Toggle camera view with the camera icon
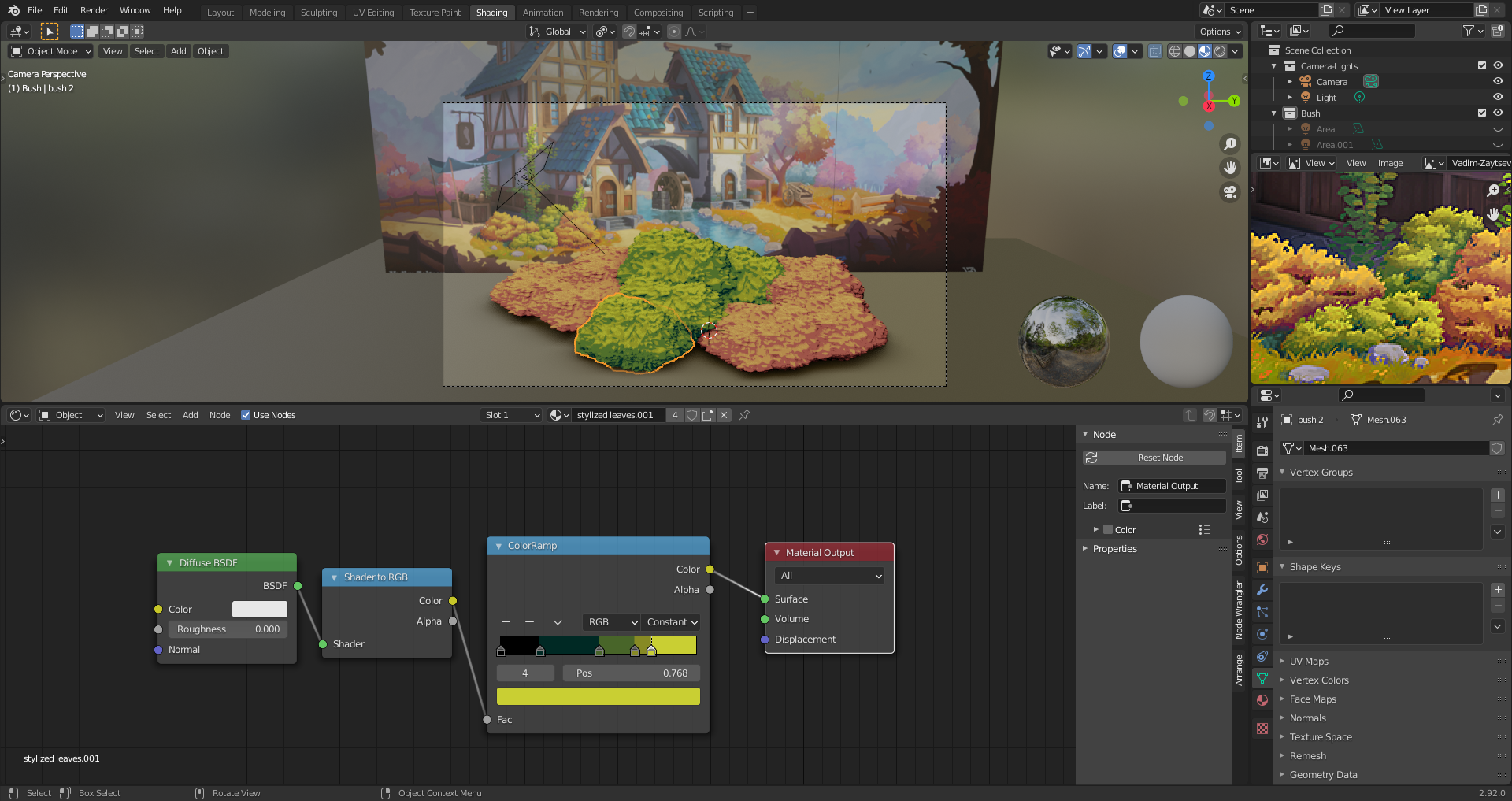 coord(1229,192)
